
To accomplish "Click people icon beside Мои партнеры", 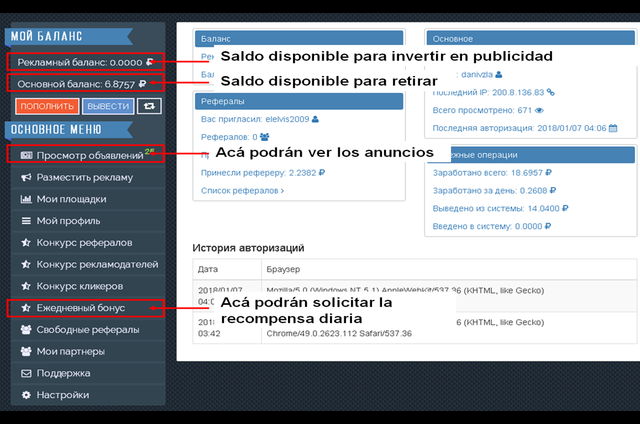I will point(26,351).
